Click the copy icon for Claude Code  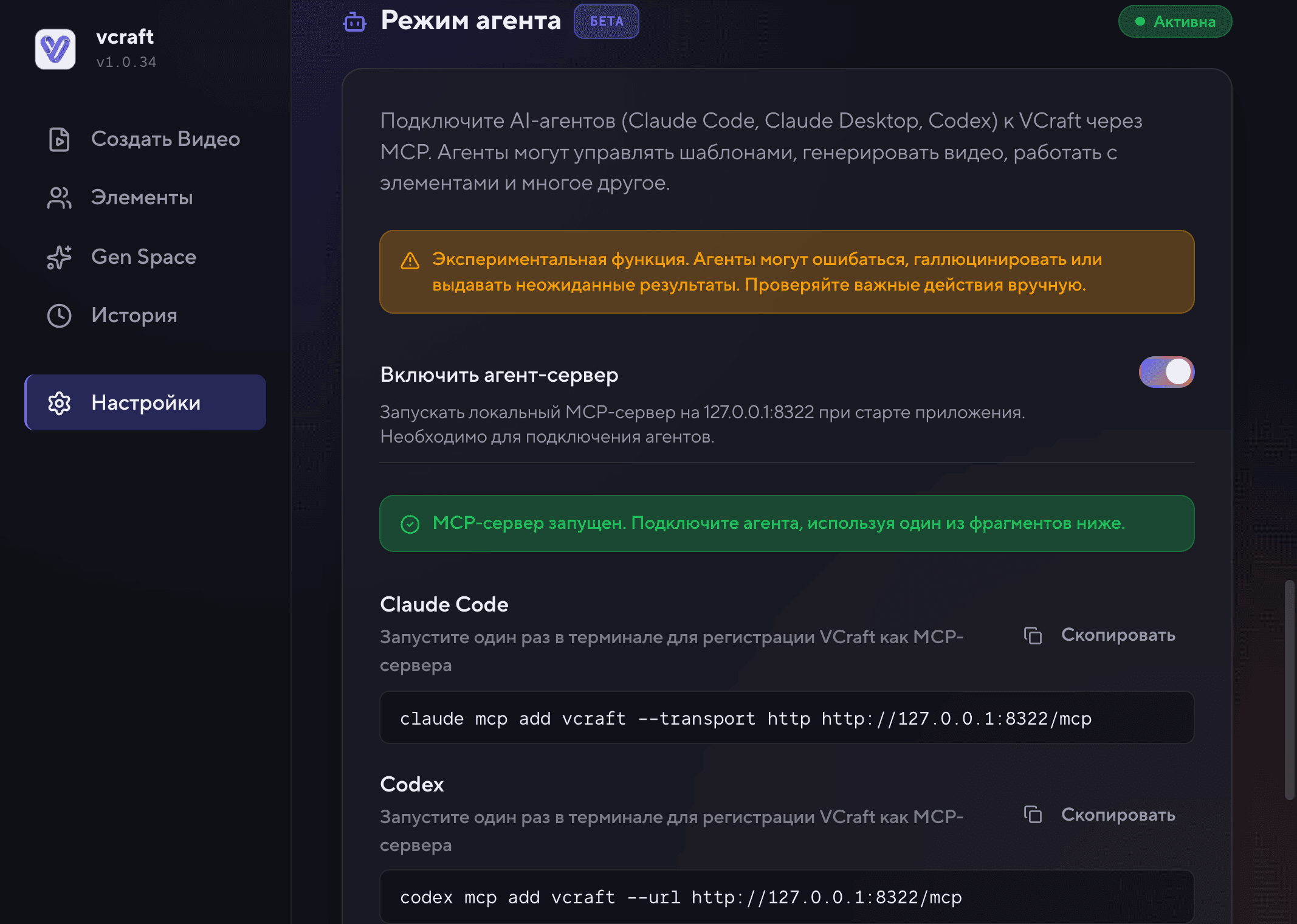tap(1033, 635)
